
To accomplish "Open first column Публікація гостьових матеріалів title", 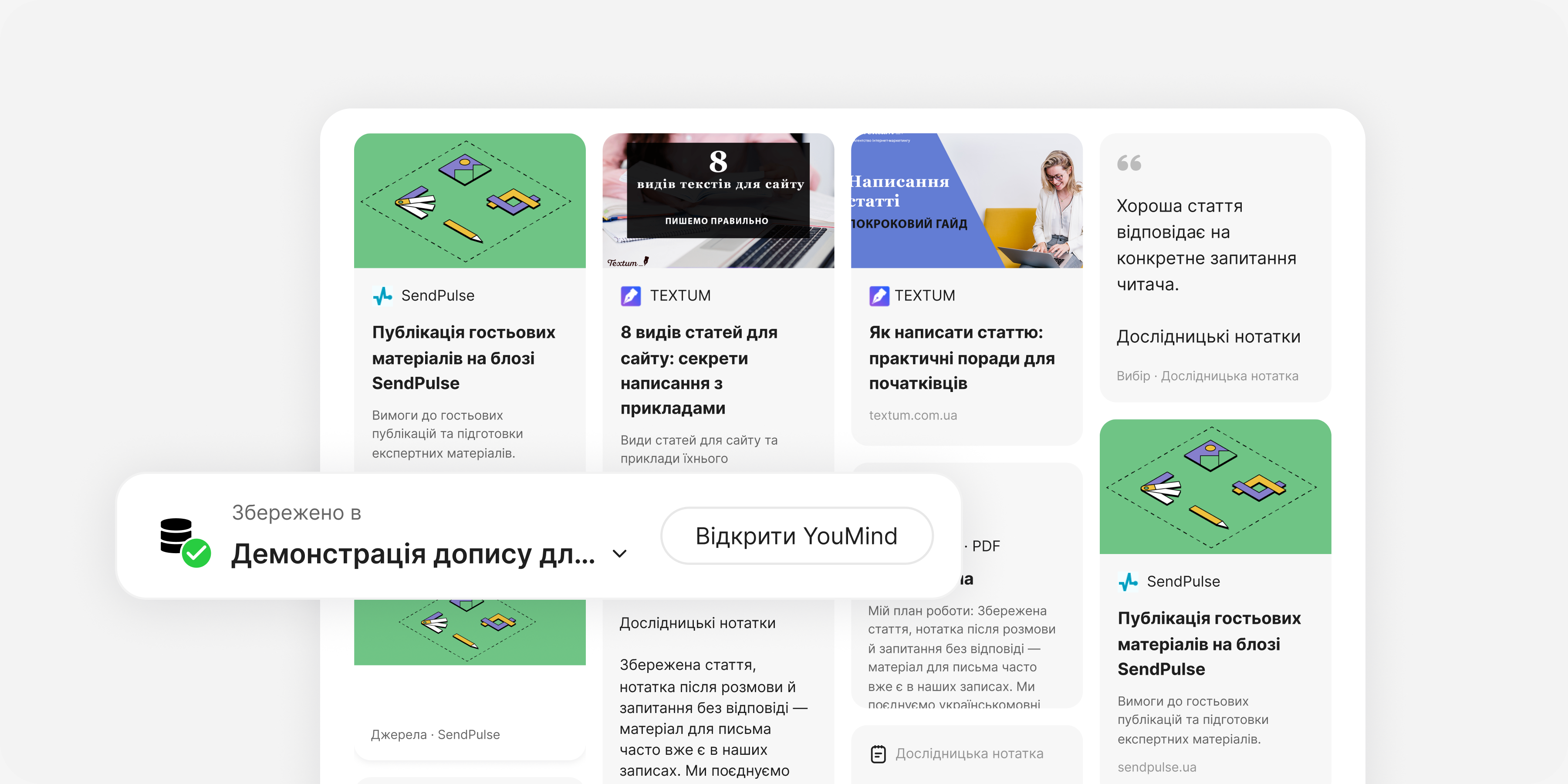I will click(x=463, y=358).
